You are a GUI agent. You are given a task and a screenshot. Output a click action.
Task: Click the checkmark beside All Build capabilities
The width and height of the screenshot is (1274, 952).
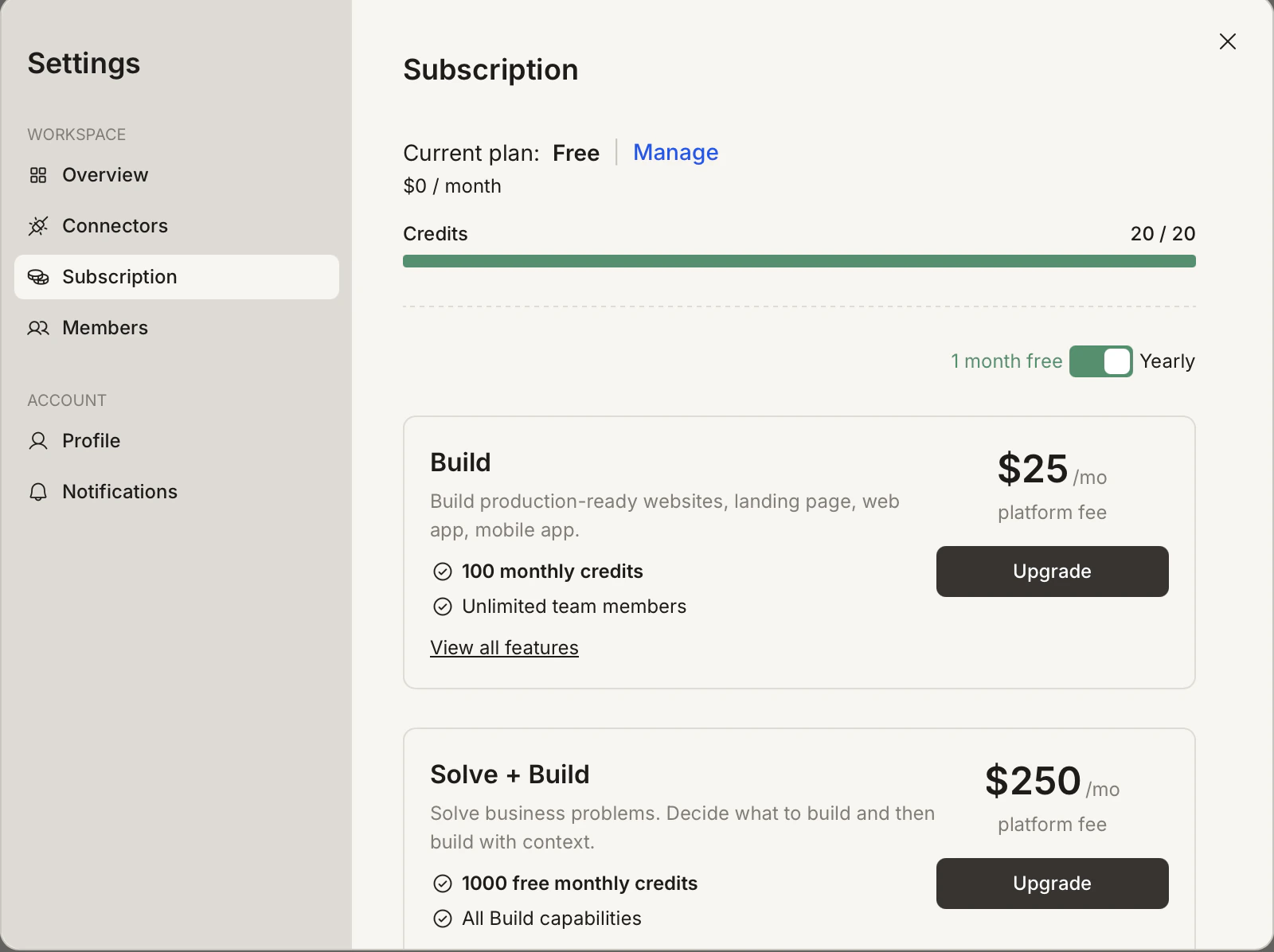coord(443,919)
